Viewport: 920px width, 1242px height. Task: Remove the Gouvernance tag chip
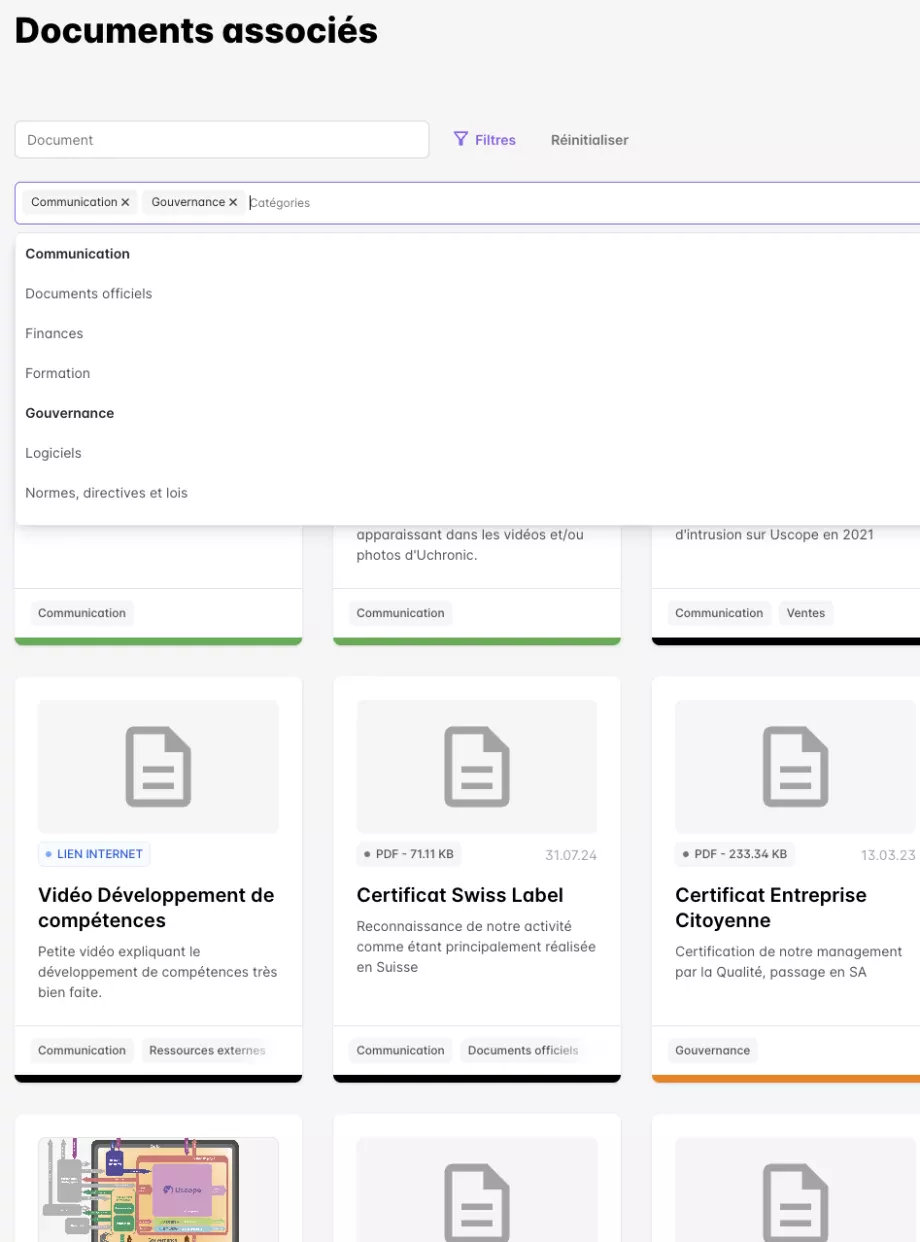[233, 202]
